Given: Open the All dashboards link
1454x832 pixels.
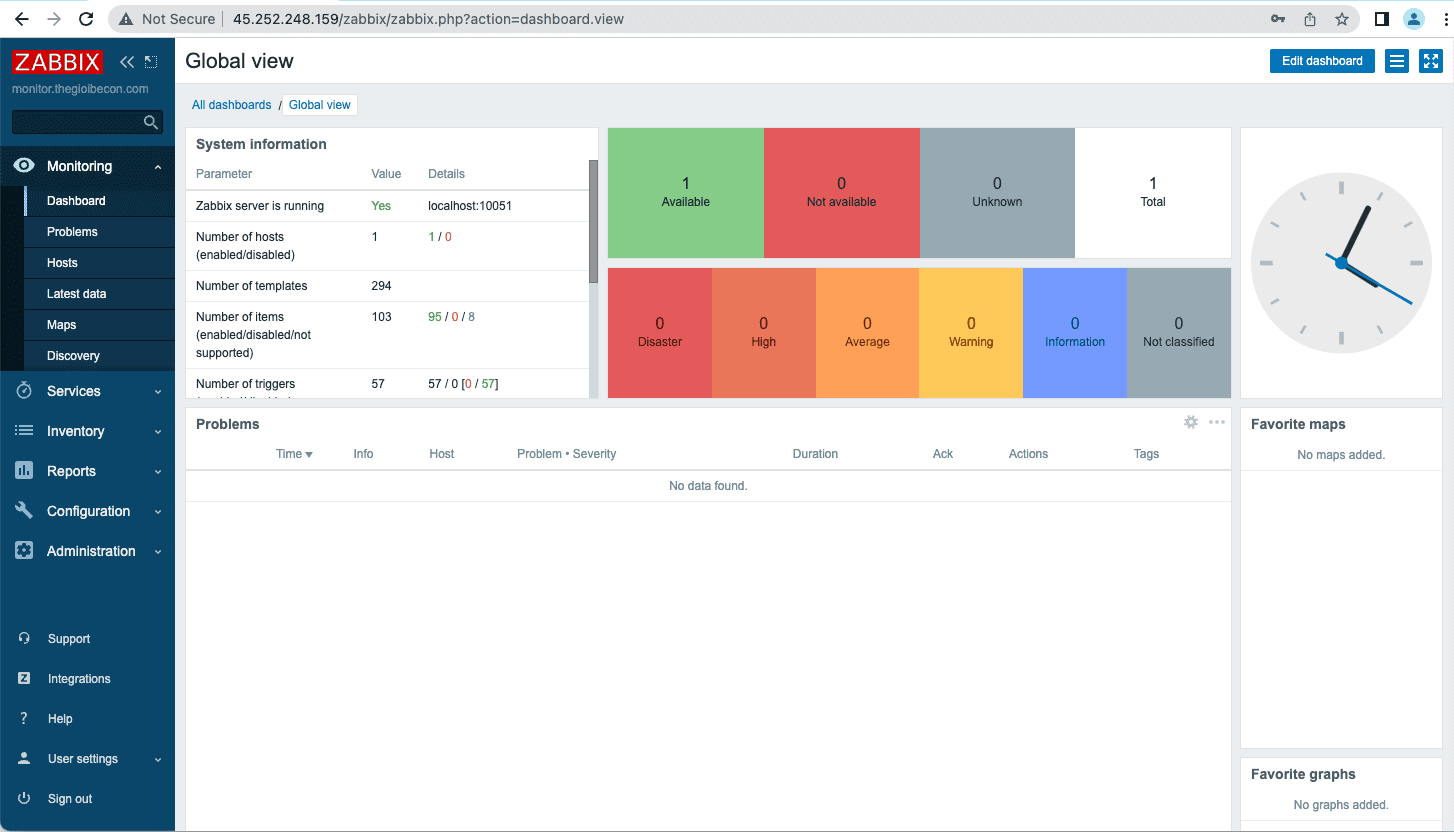Looking at the screenshot, I should click(x=232, y=104).
